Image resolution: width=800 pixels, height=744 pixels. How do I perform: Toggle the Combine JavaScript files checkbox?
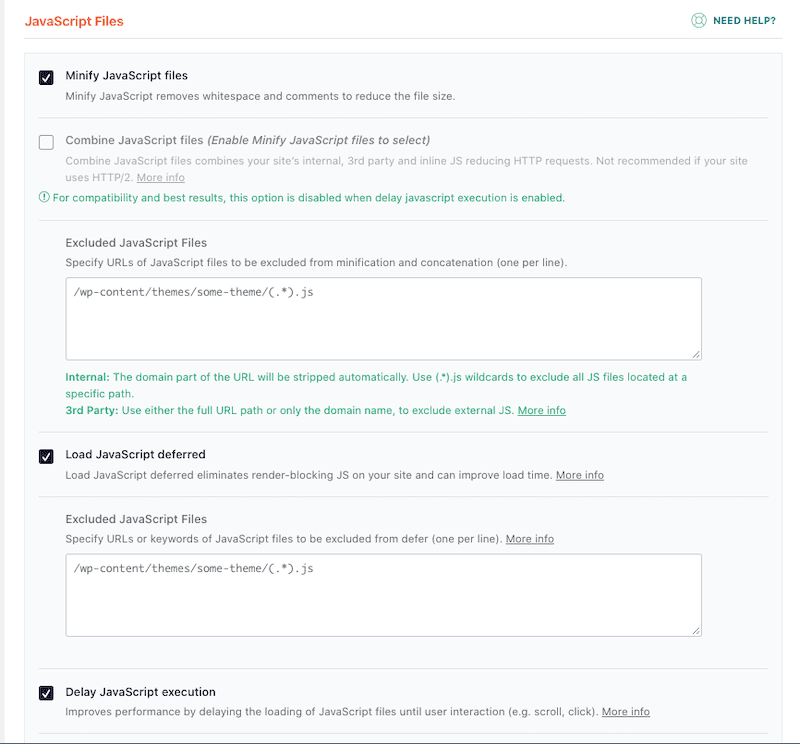(46, 142)
